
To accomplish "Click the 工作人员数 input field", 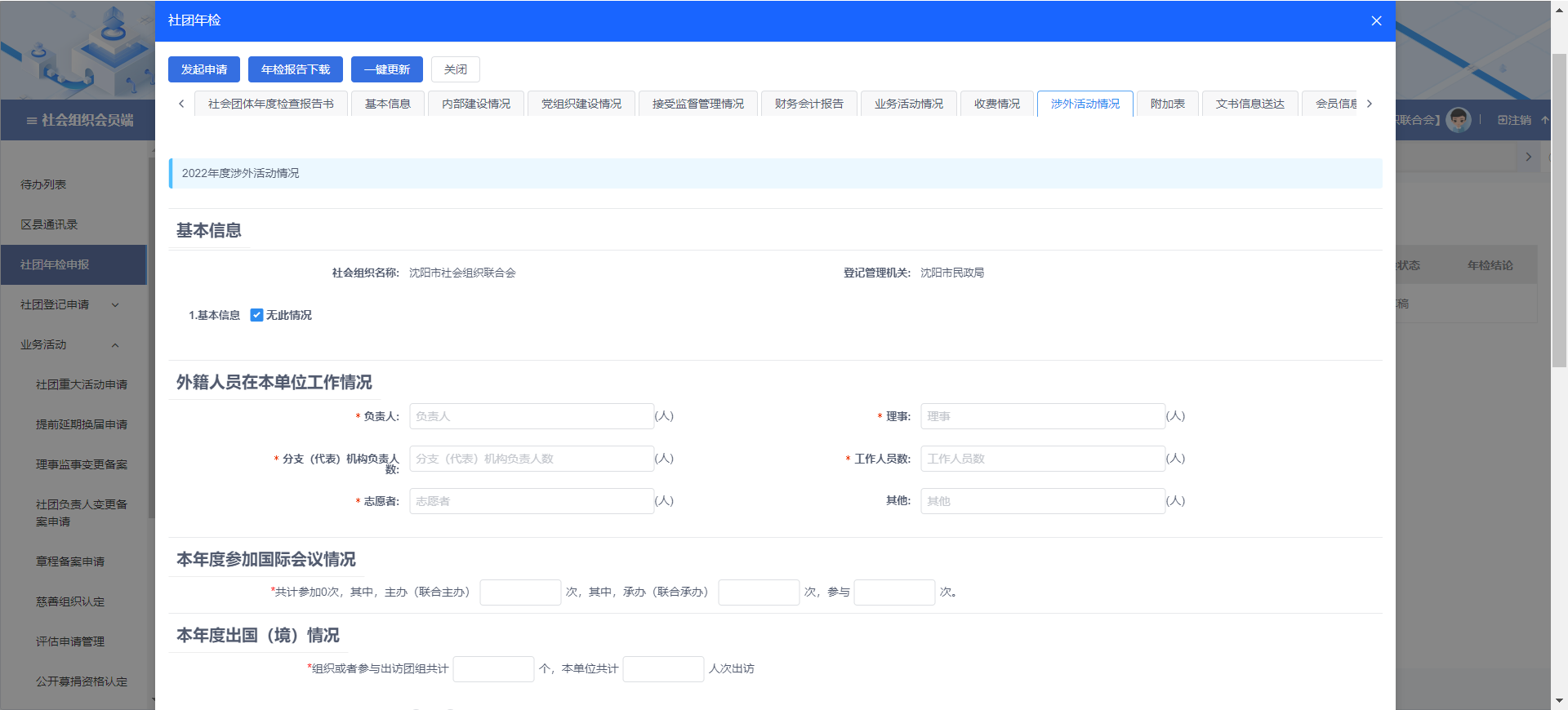I will (1042, 459).
